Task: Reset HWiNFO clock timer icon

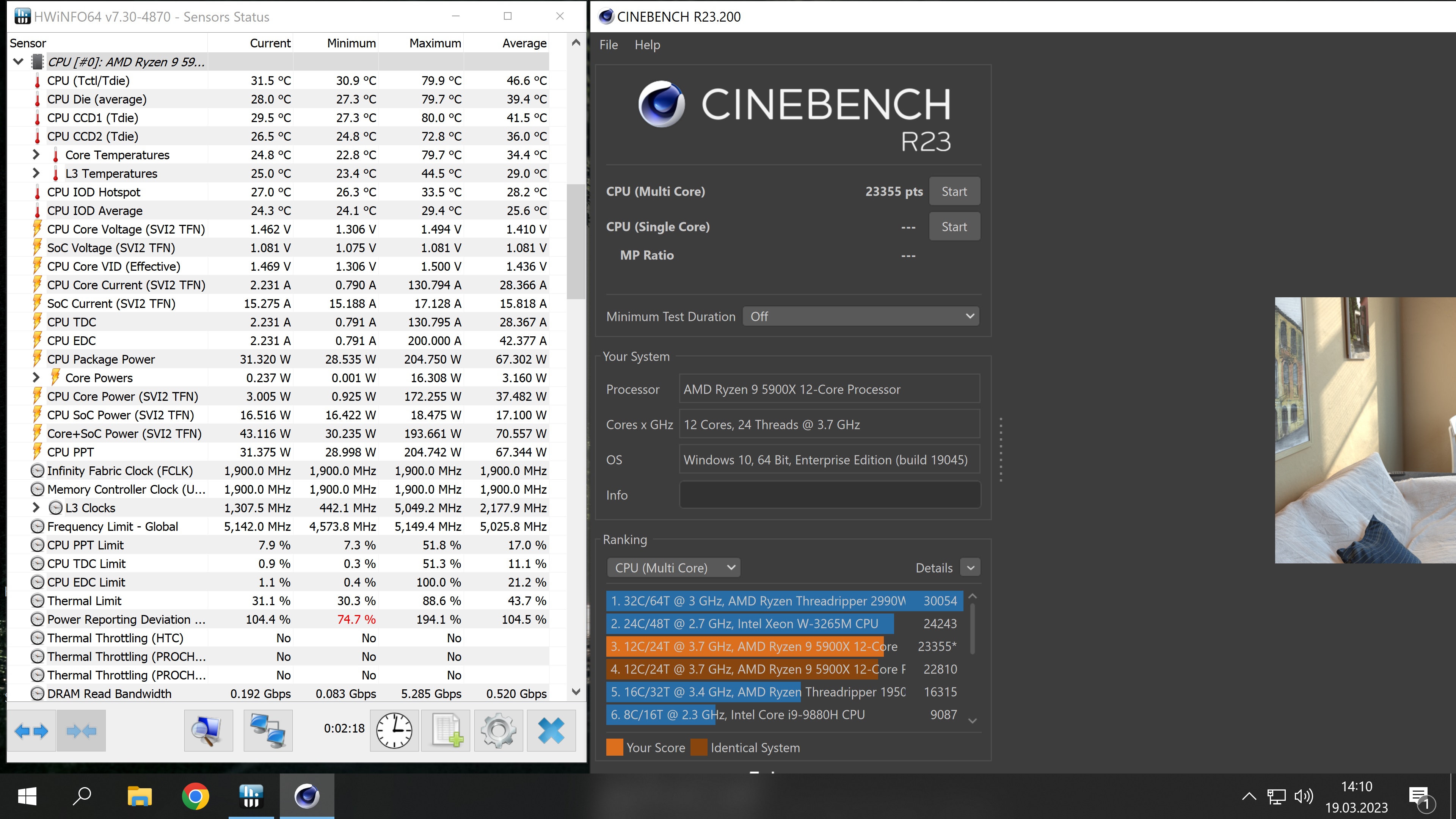Action: [394, 731]
